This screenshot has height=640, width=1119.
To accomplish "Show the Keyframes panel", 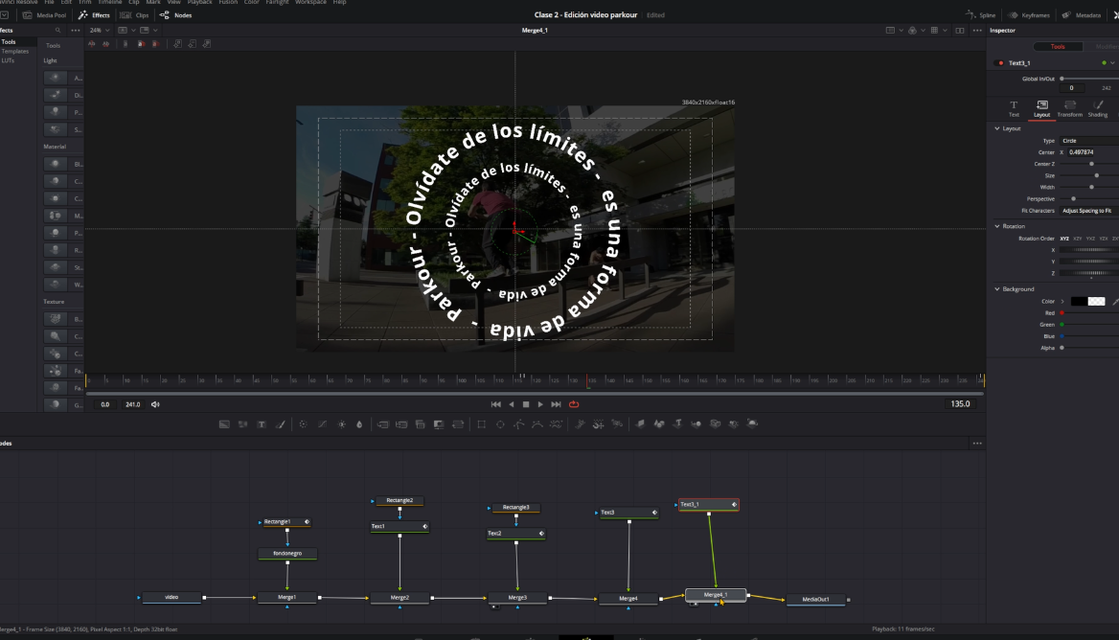I will (x=1030, y=15).
